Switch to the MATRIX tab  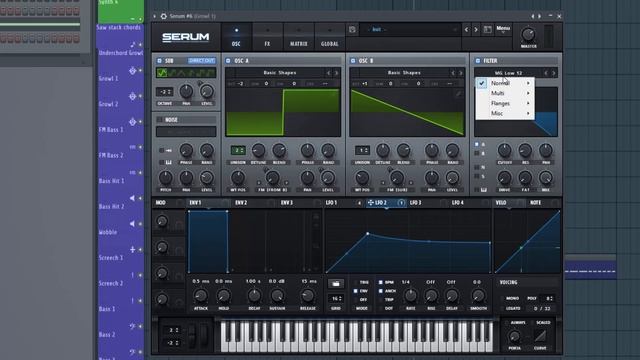click(x=298, y=37)
